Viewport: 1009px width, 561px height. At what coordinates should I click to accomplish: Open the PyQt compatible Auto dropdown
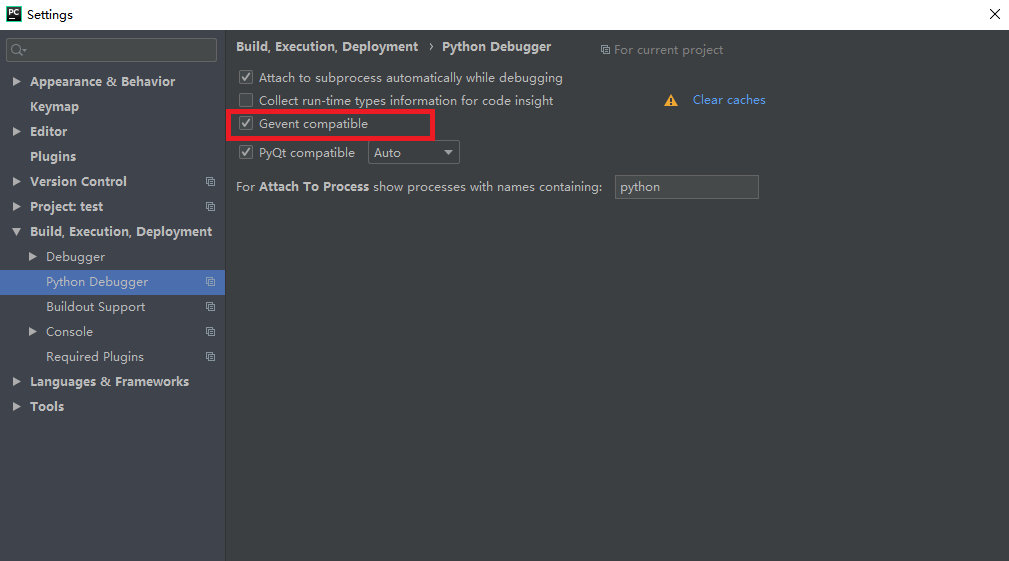coord(413,152)
